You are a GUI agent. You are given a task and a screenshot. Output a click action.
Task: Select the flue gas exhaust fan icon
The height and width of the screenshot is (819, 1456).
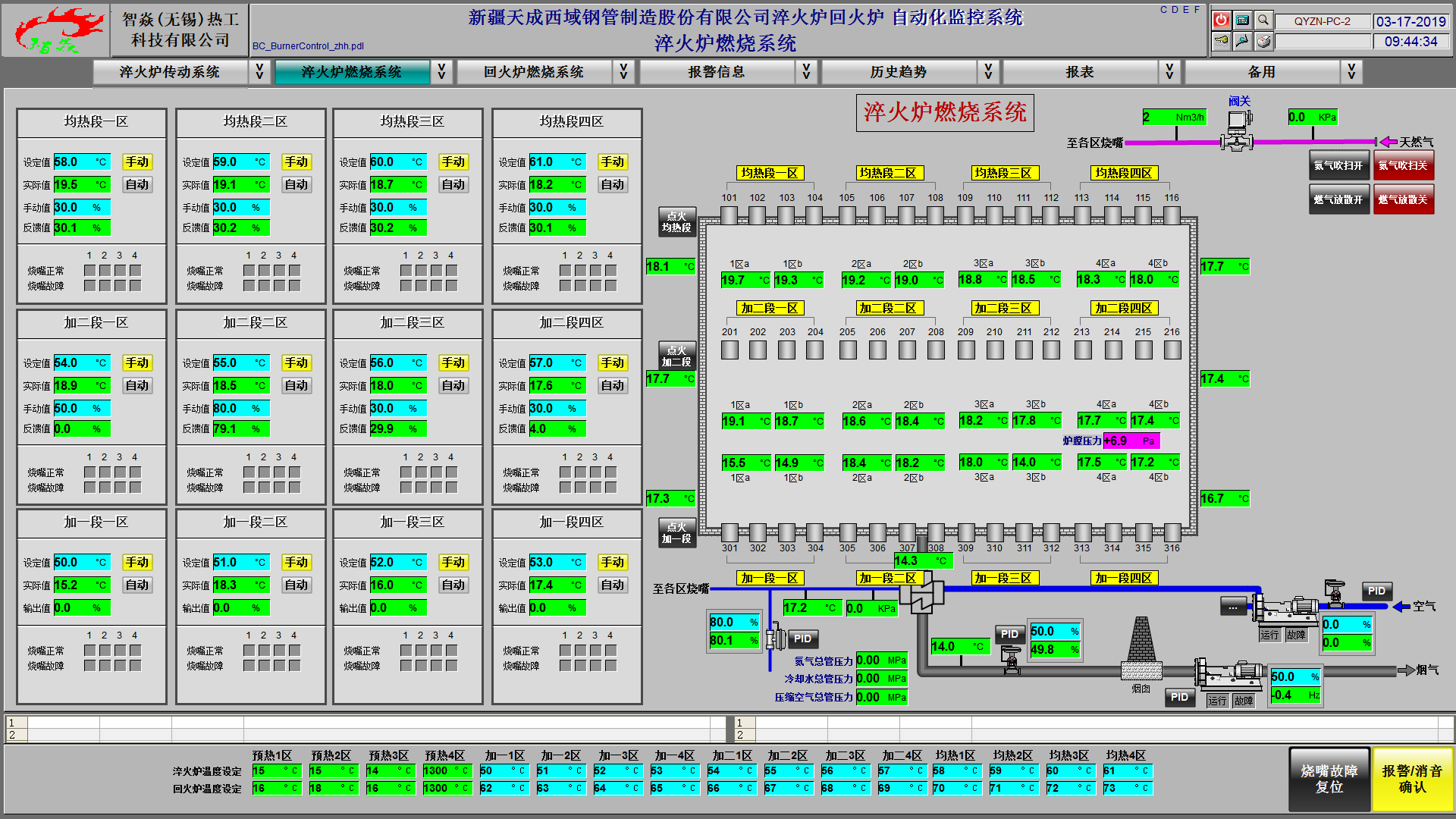1228,673
